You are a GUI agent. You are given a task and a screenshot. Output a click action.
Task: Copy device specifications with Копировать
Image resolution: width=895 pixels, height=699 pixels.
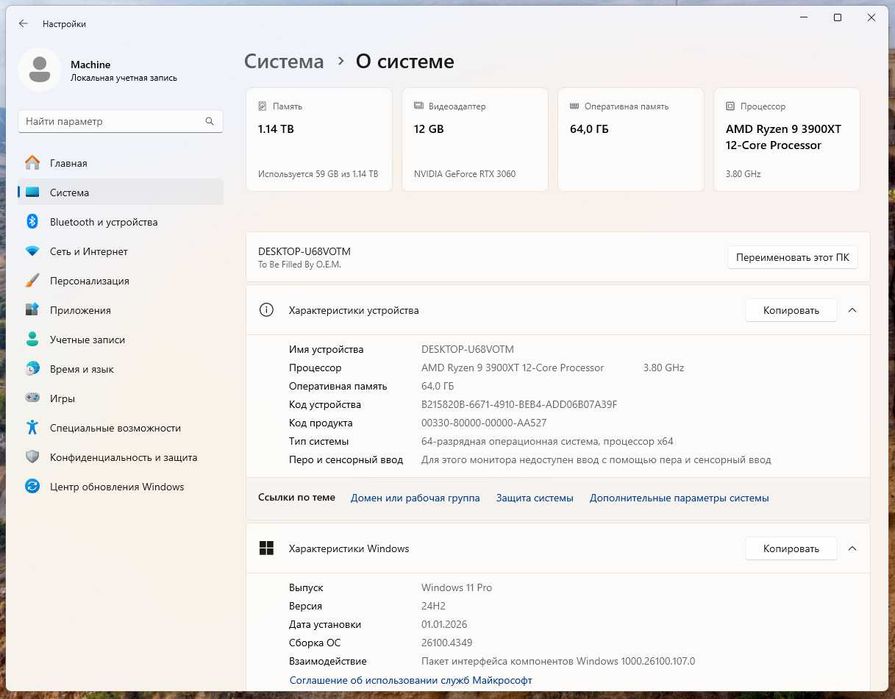791,310
